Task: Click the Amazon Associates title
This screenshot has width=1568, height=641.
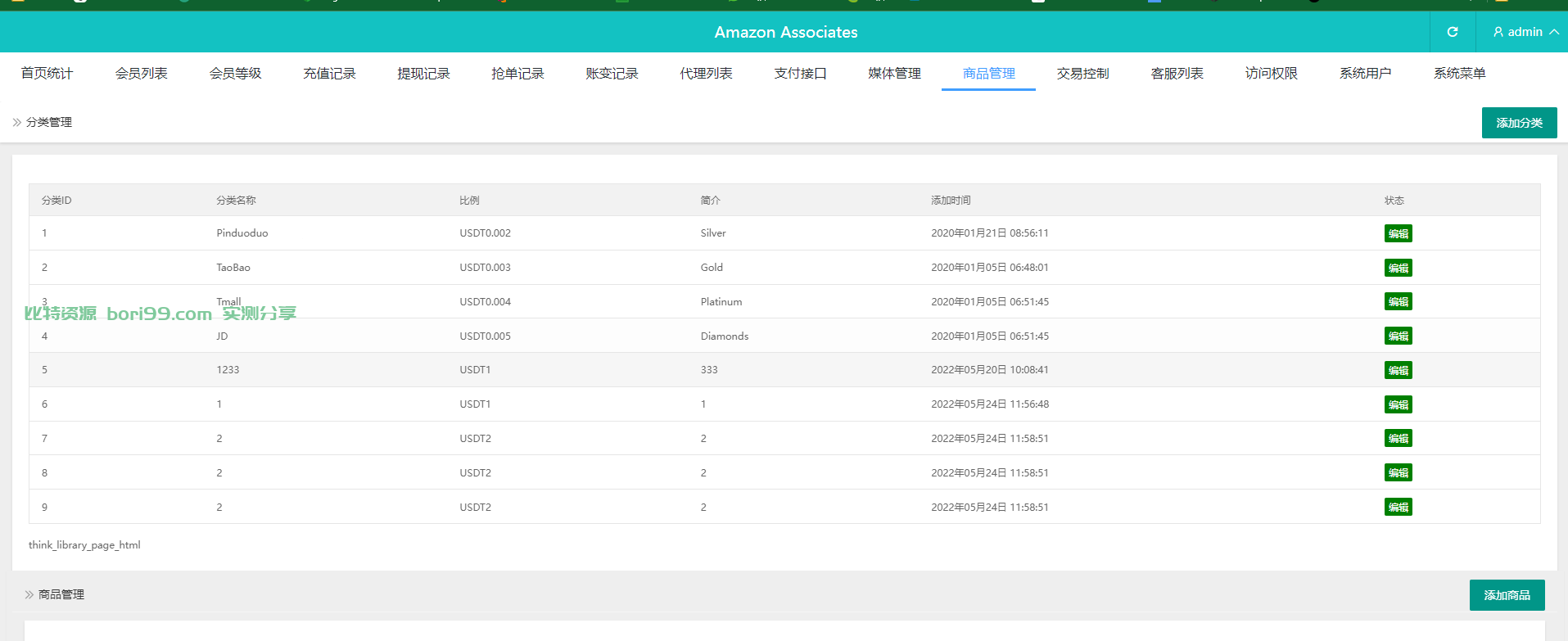Action: [786, 32]
